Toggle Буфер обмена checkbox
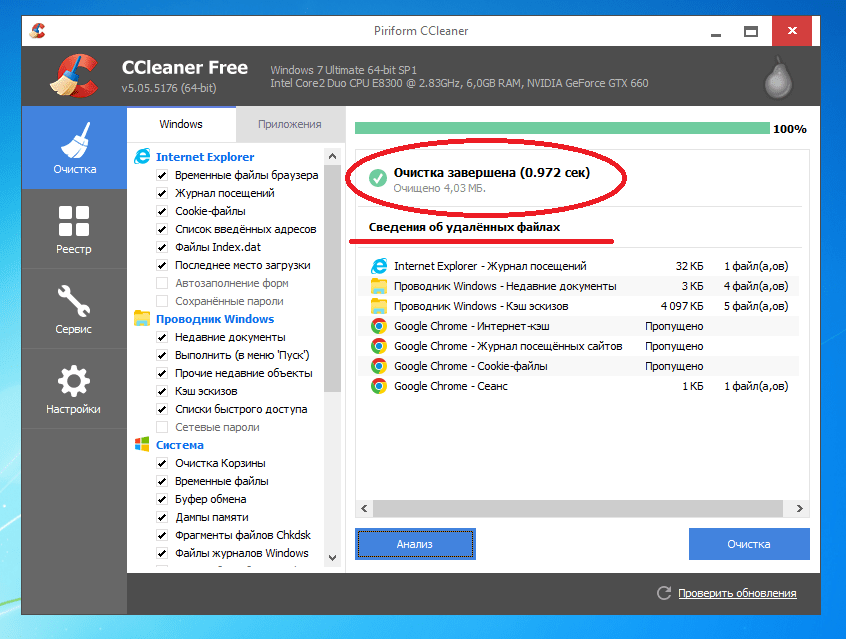This screenshot has height=639, width=846. [x=162, y=499]
